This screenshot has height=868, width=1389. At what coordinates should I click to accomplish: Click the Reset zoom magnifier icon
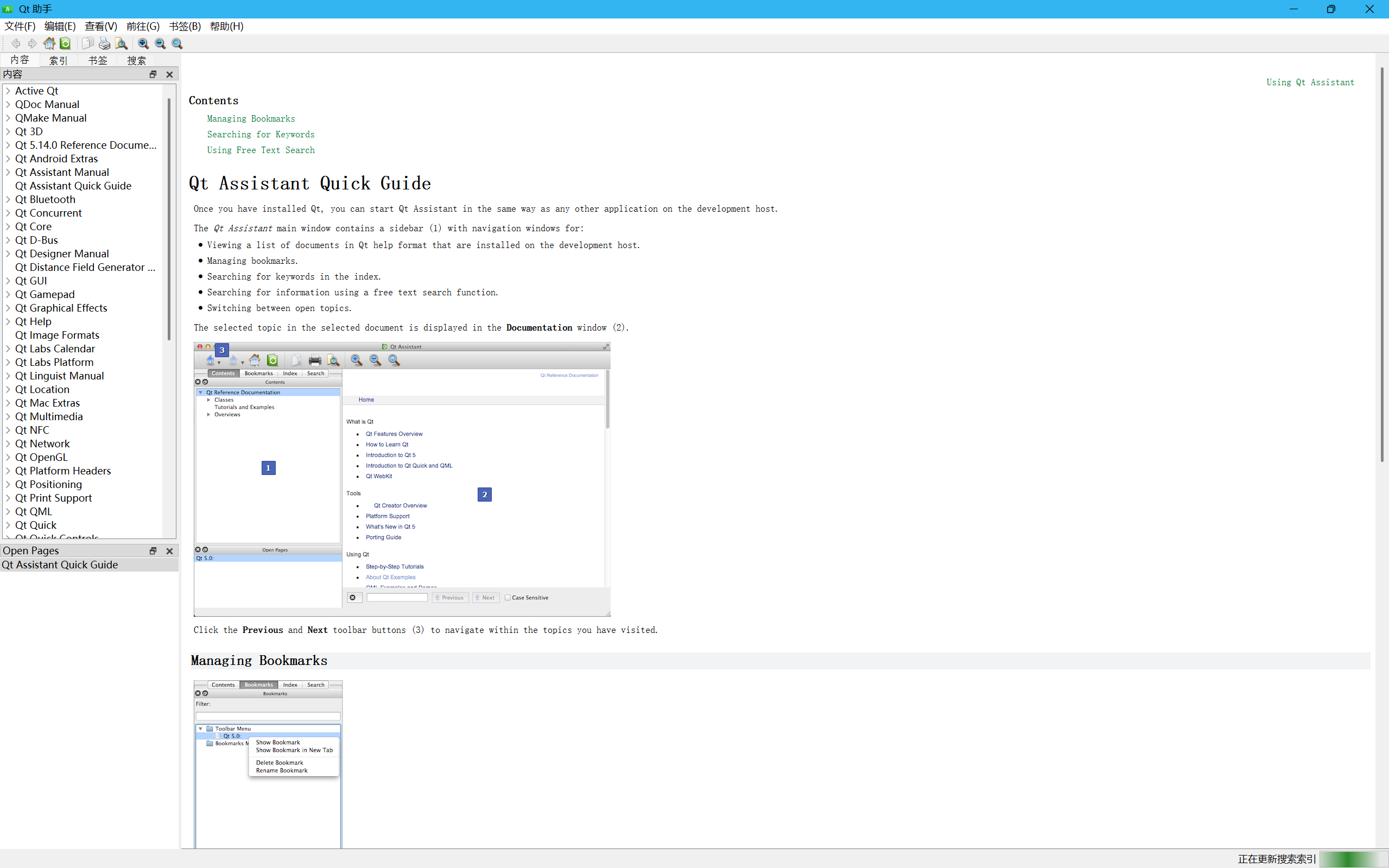click(x=177, y=43)
